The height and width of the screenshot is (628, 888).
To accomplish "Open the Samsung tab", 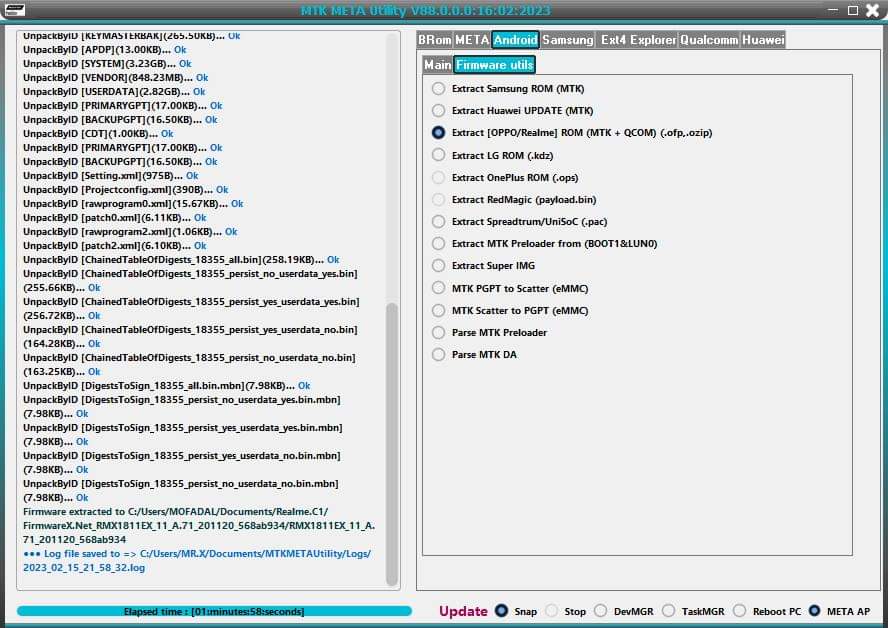I will coord(567,40).
